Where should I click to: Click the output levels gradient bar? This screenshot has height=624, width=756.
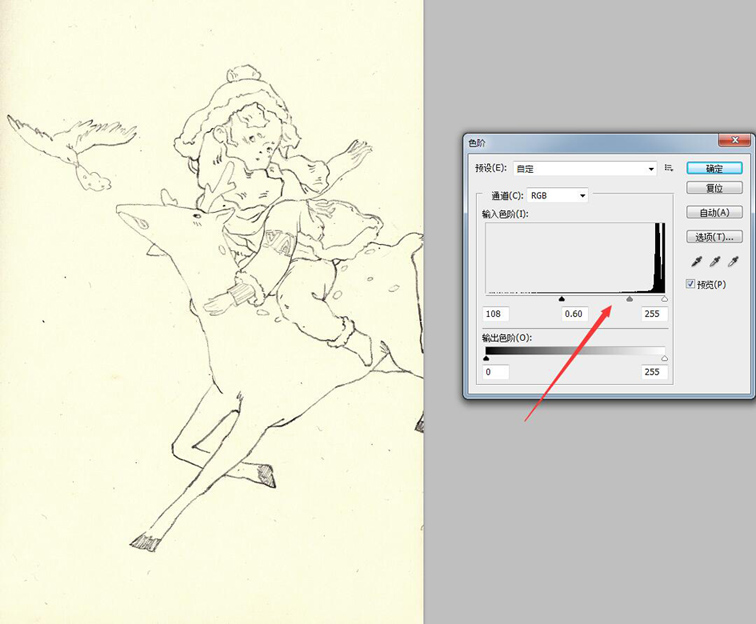click(575, 351)
